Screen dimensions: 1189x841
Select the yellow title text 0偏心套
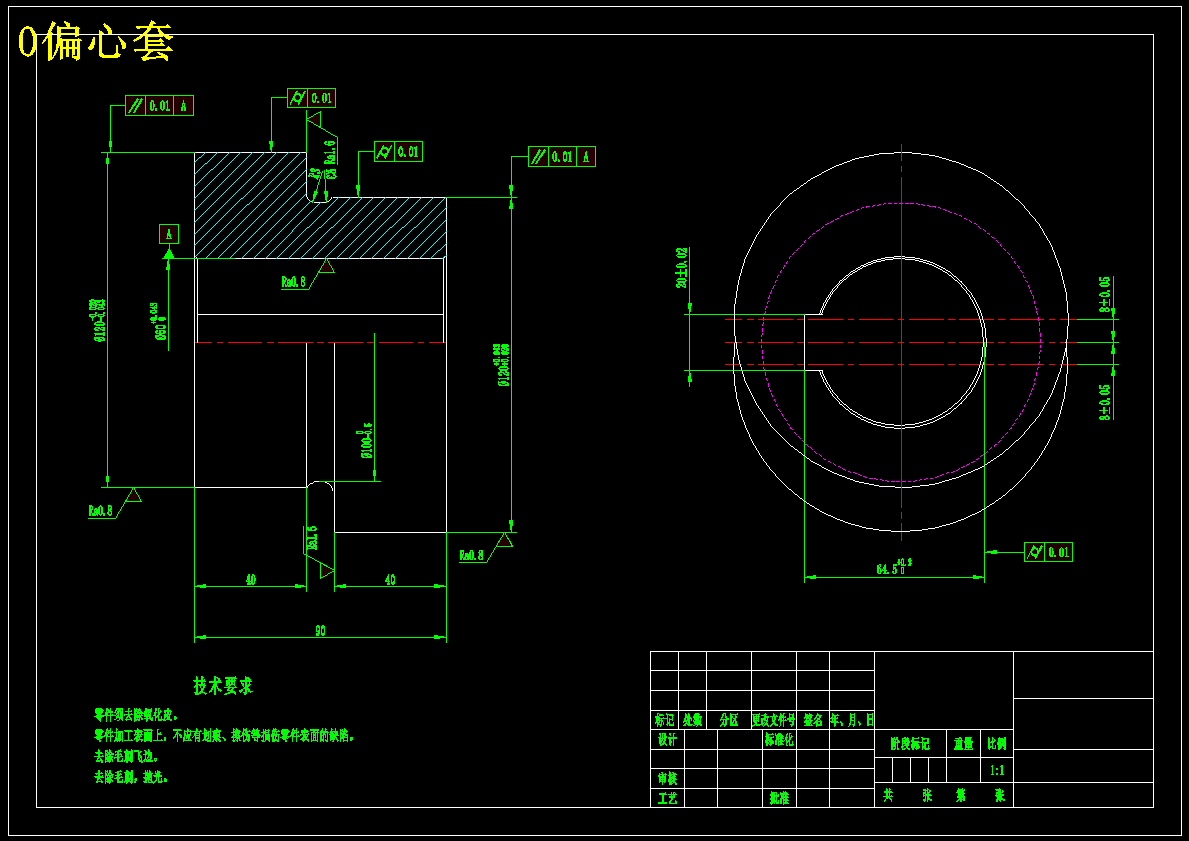(96, 42)
